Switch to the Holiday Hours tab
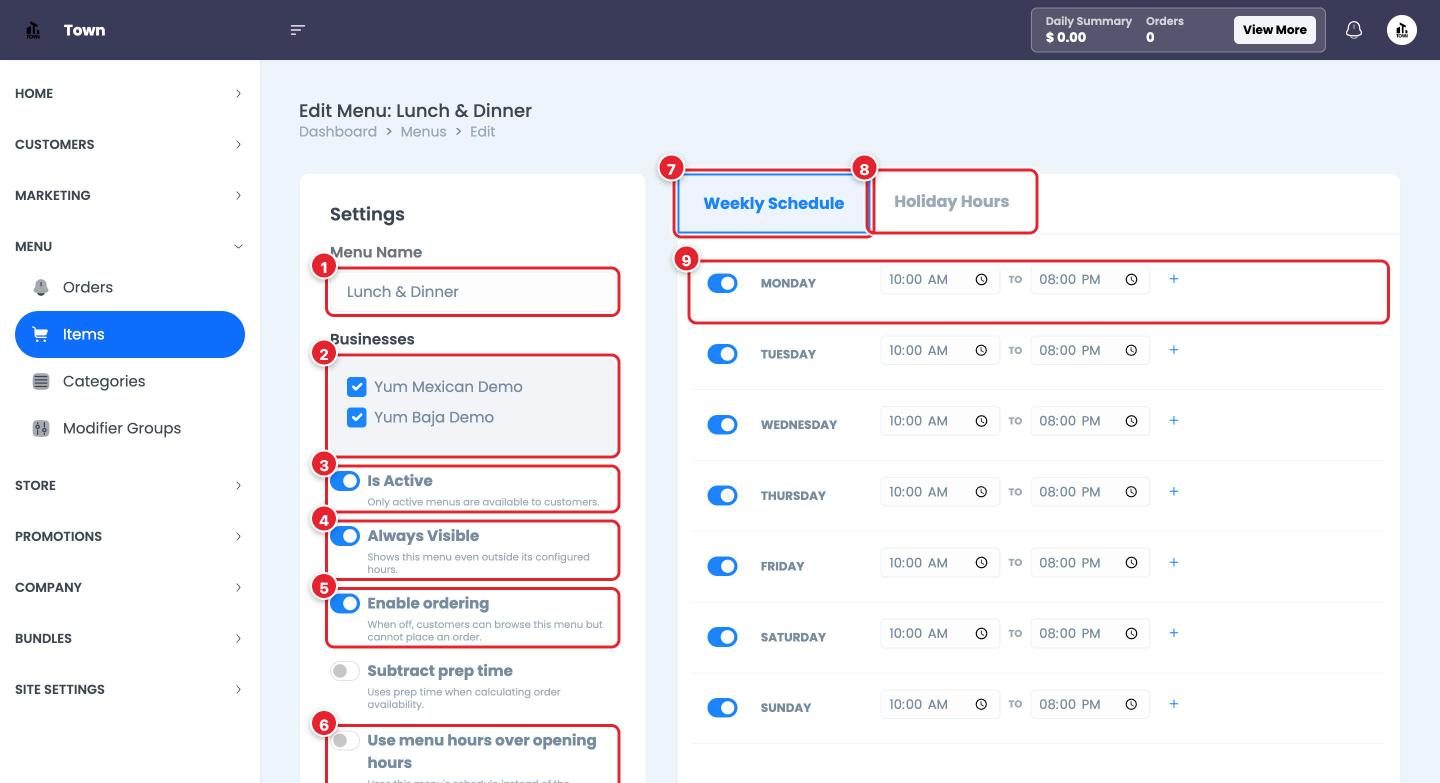The width and height of the screenshot is (1440, 783). (x=951, y=202)
